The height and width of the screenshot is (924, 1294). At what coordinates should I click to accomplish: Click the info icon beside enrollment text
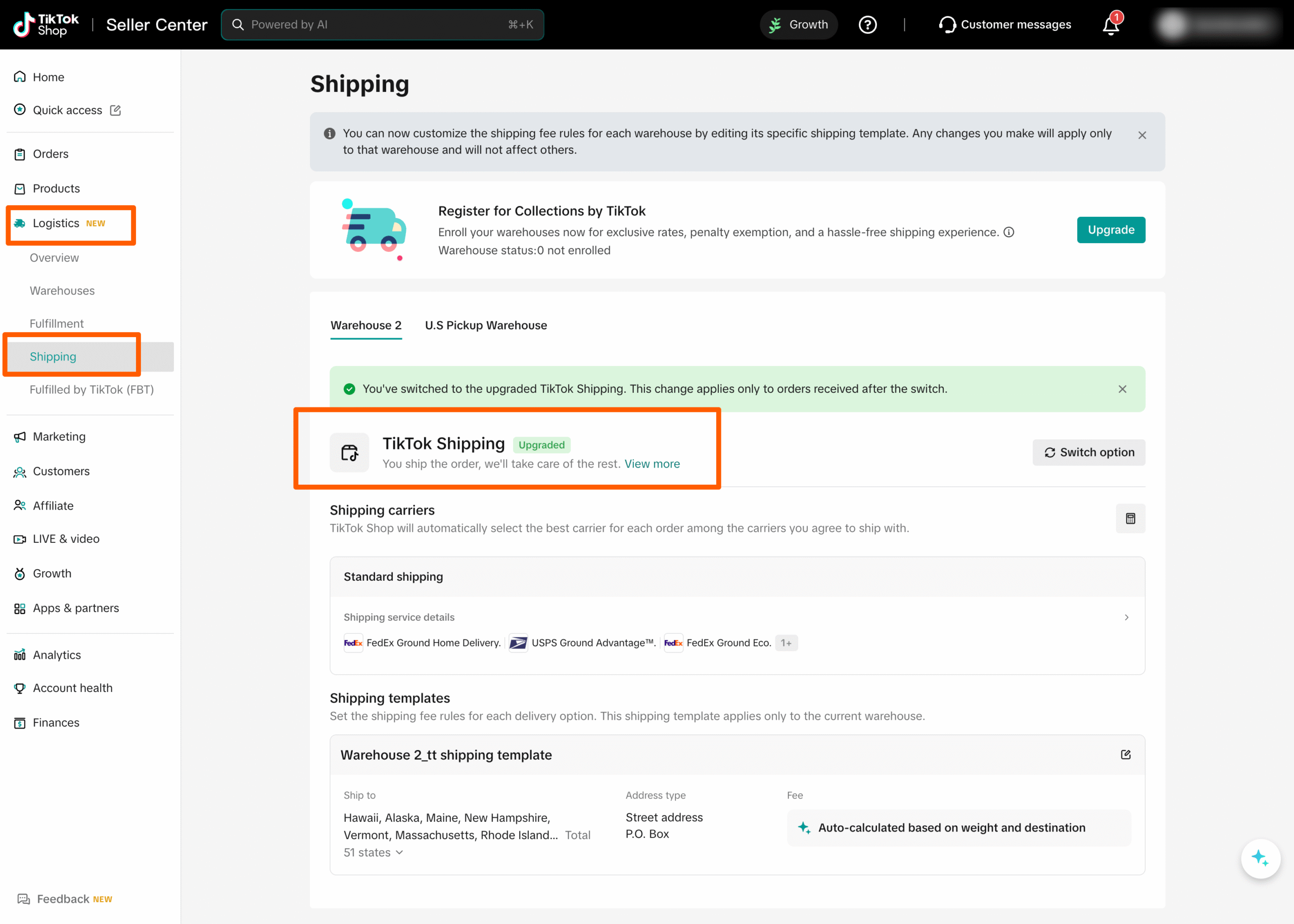pos(1008,232)
